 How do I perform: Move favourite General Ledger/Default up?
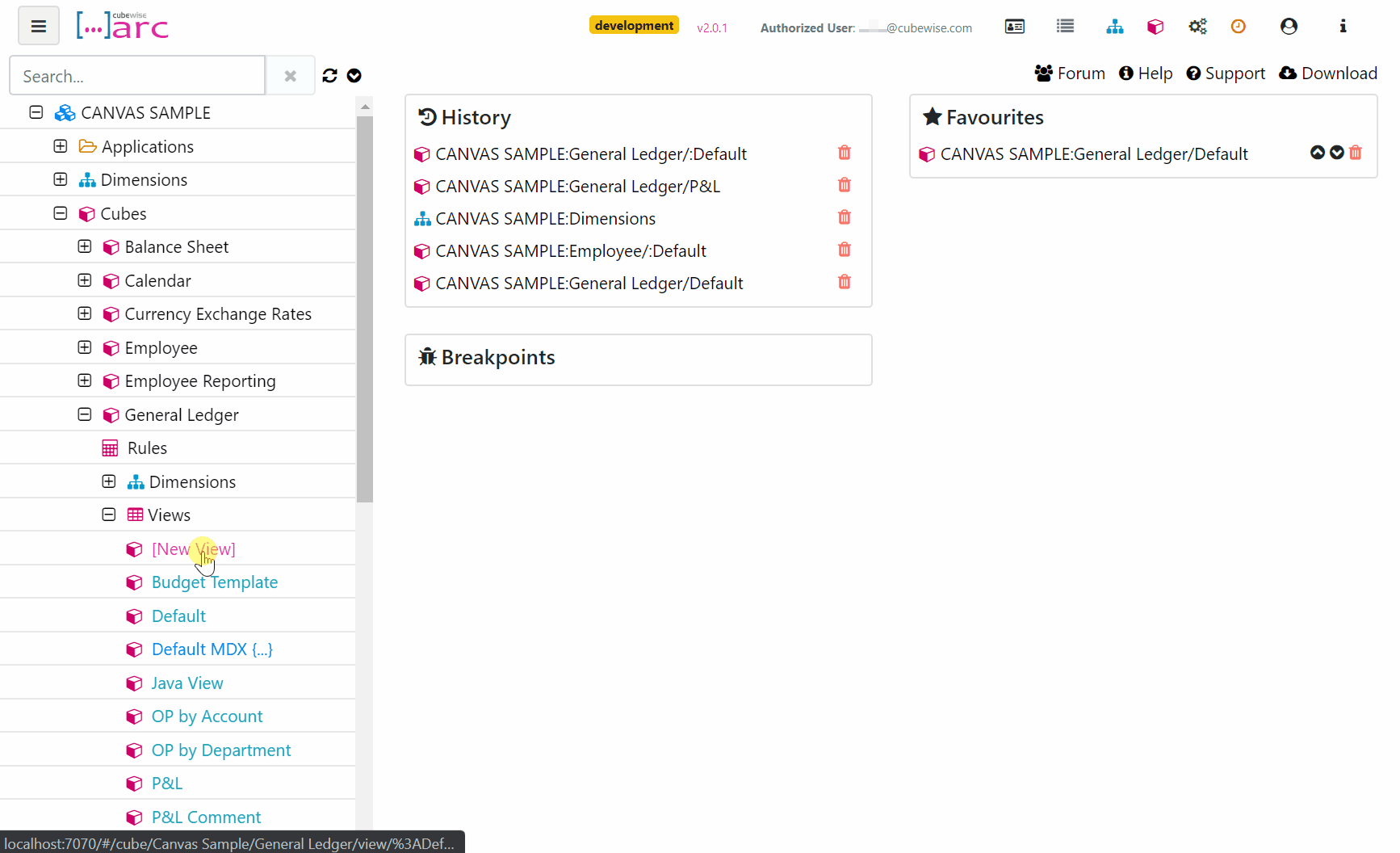tap(1318, 153)
